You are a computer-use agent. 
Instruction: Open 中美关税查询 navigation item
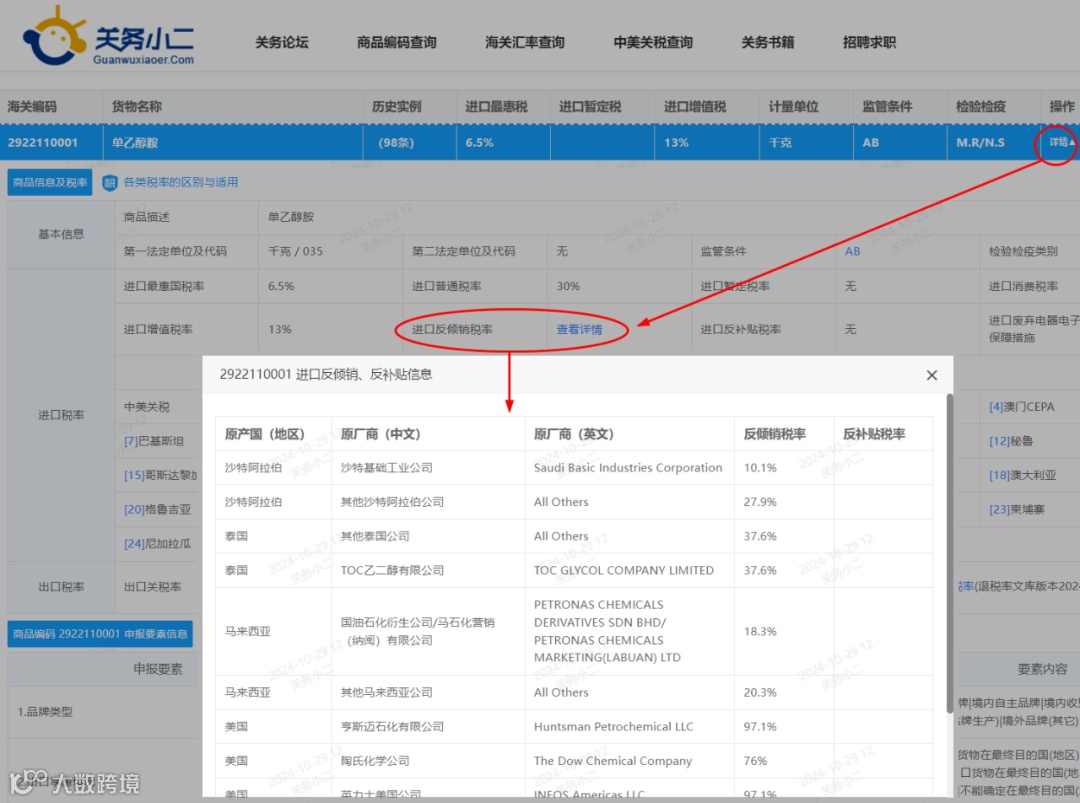(x=653, y=43)
